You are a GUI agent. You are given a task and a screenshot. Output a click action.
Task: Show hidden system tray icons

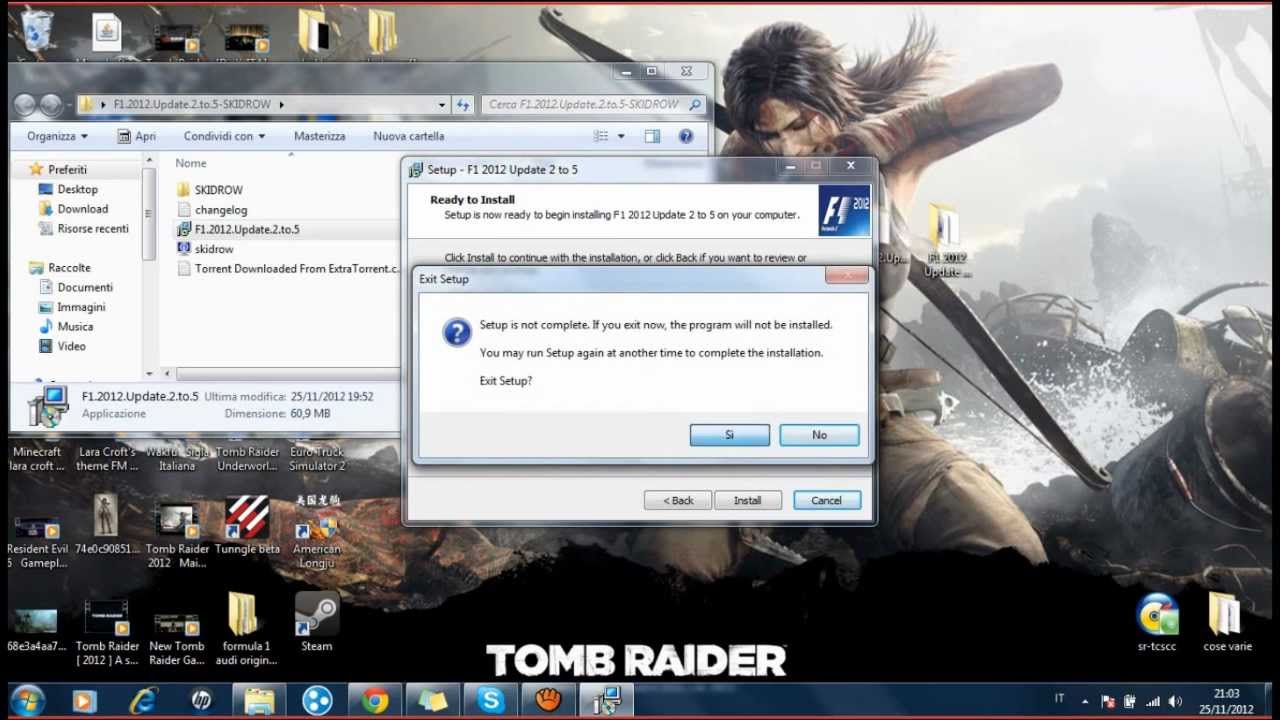click(x=1087, y=701)
